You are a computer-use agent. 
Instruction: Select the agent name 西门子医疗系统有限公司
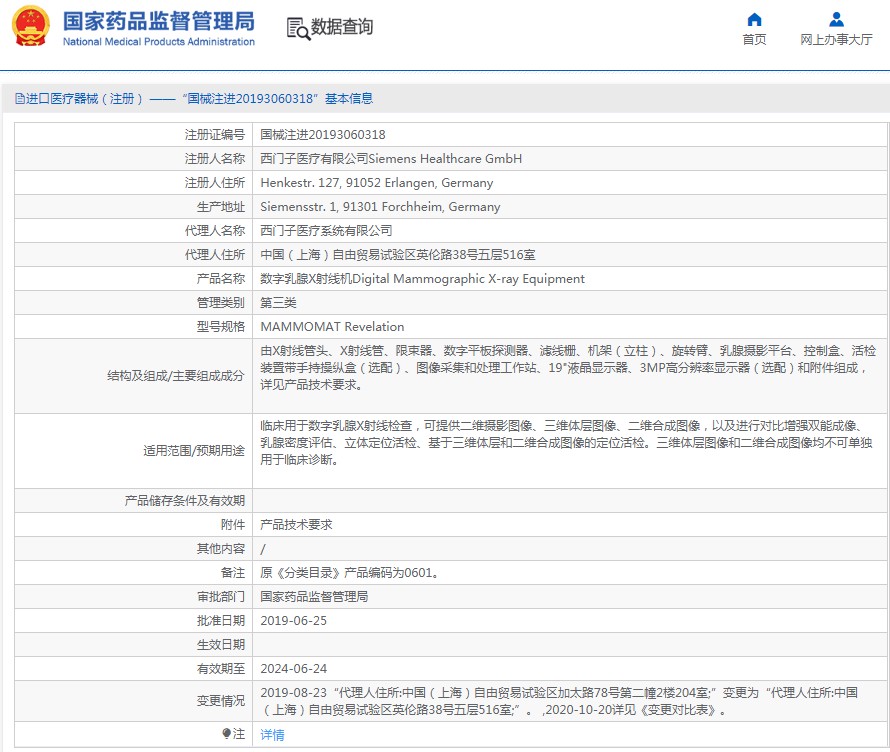326,230
